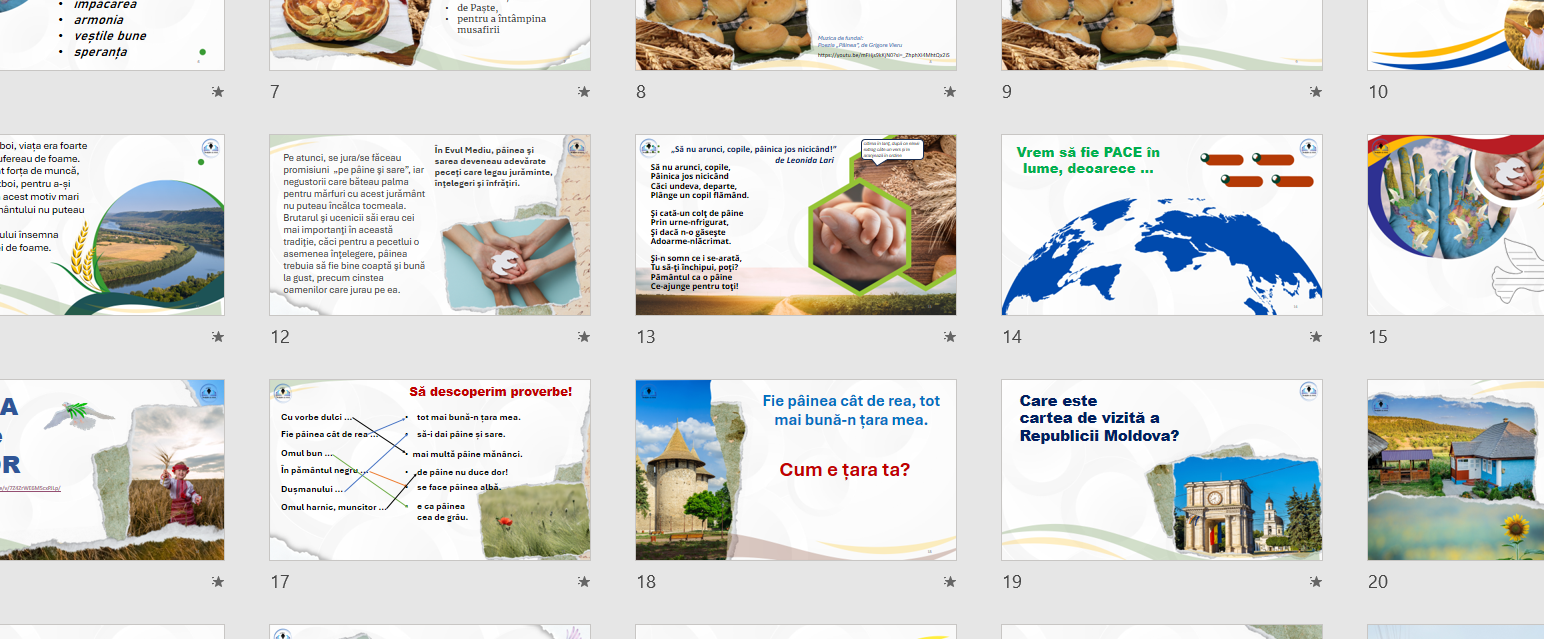Select slide 12 about bread and salt oaths
The height and width of the screenshot is (639, 1544).
[429, 225]
